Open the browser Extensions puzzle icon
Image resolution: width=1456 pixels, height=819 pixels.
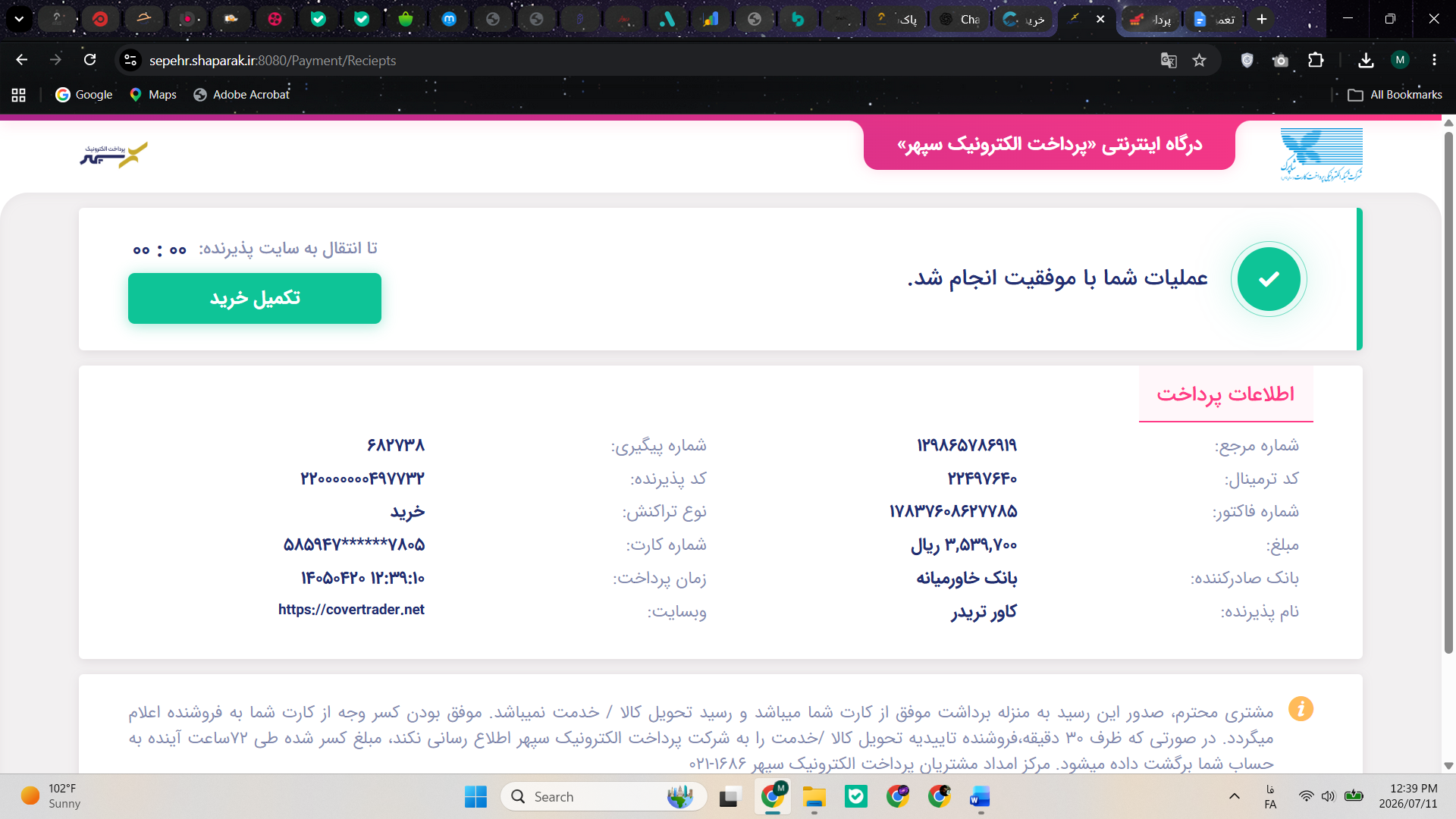(1316, 61)
